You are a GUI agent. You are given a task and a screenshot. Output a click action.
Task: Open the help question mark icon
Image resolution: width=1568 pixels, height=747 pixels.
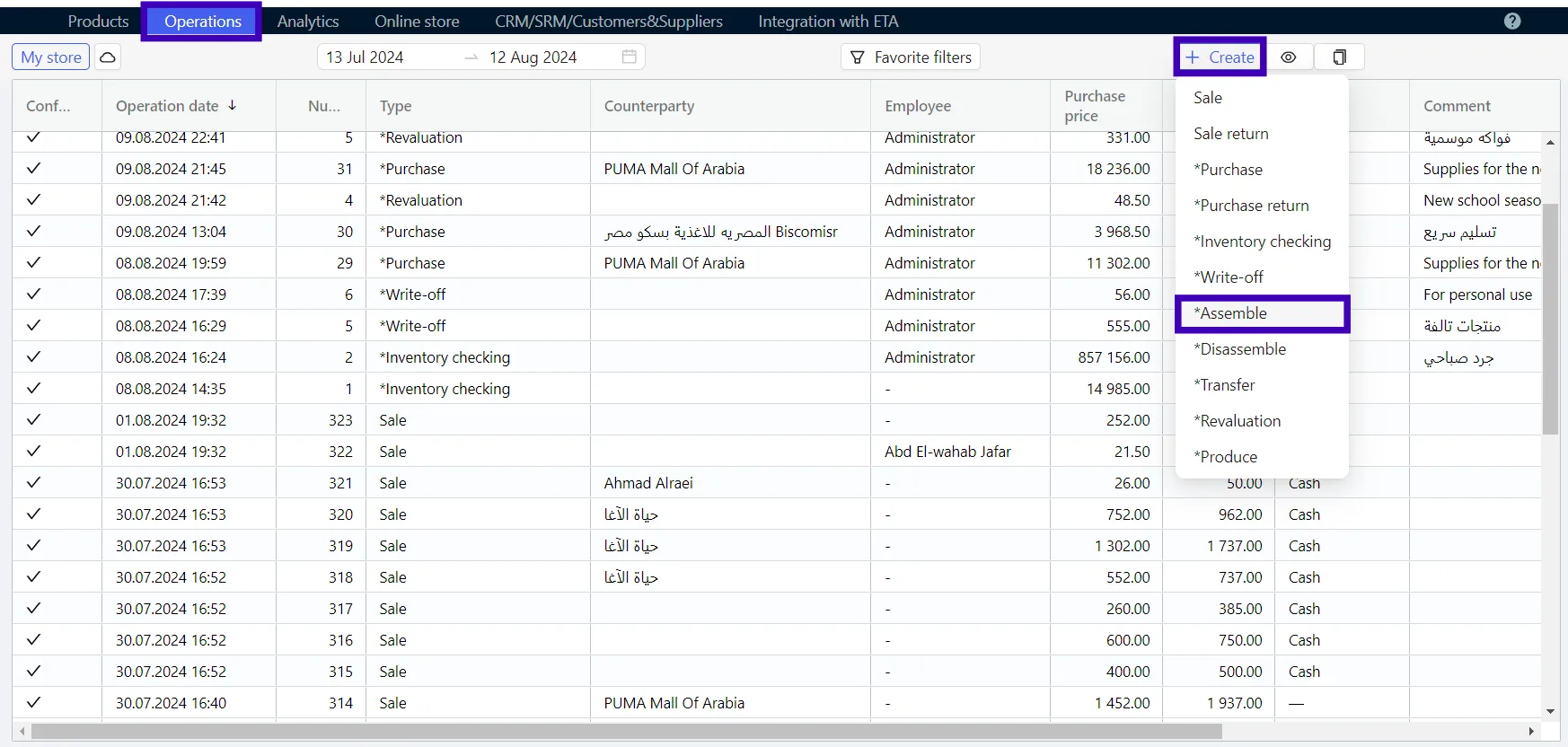[x=1512, y=21]
